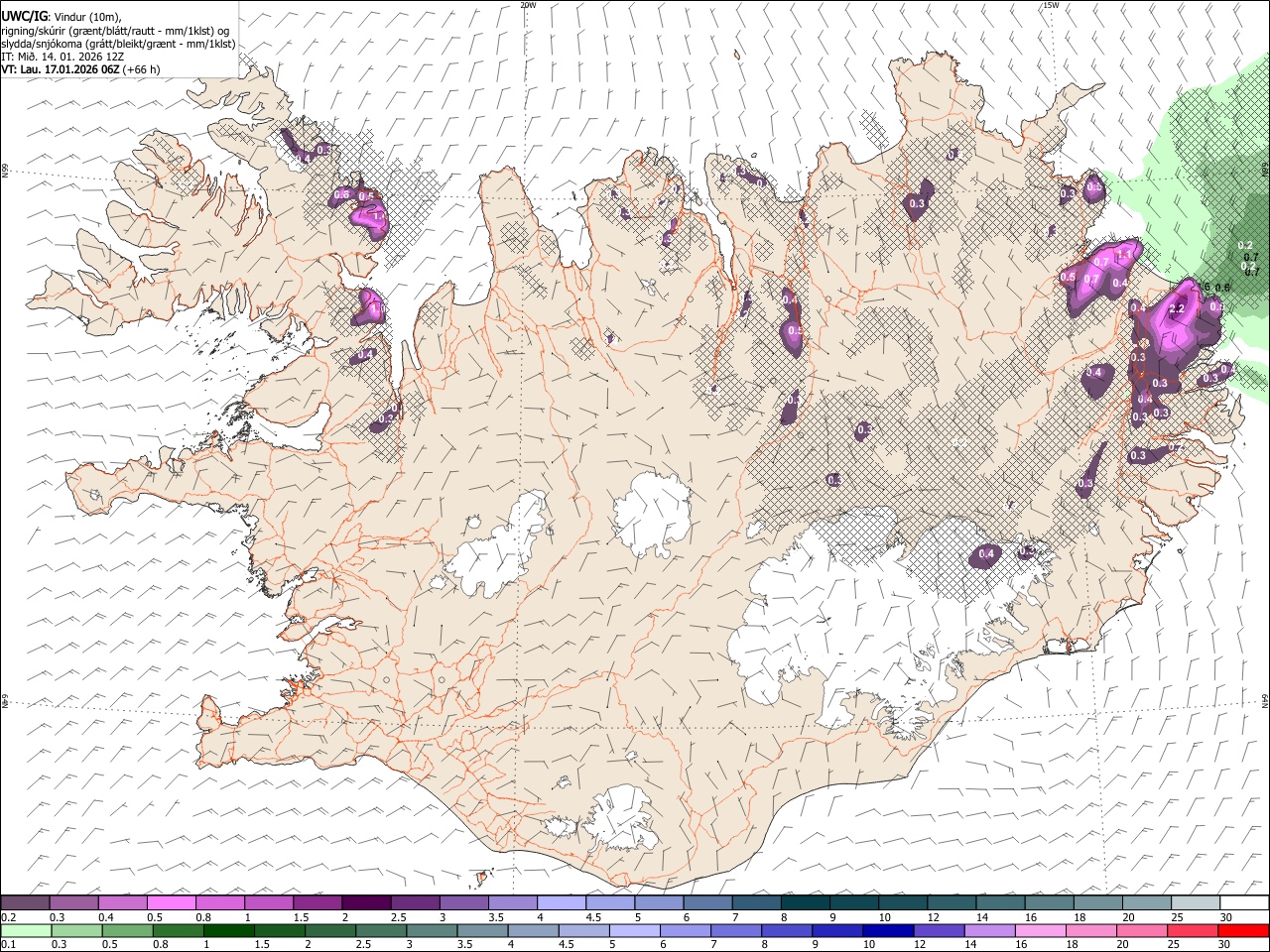Select top-row legend swatch between 3 and 3.5
Viewport: 1270px width, 952px height.
click(x=463, y=903)
